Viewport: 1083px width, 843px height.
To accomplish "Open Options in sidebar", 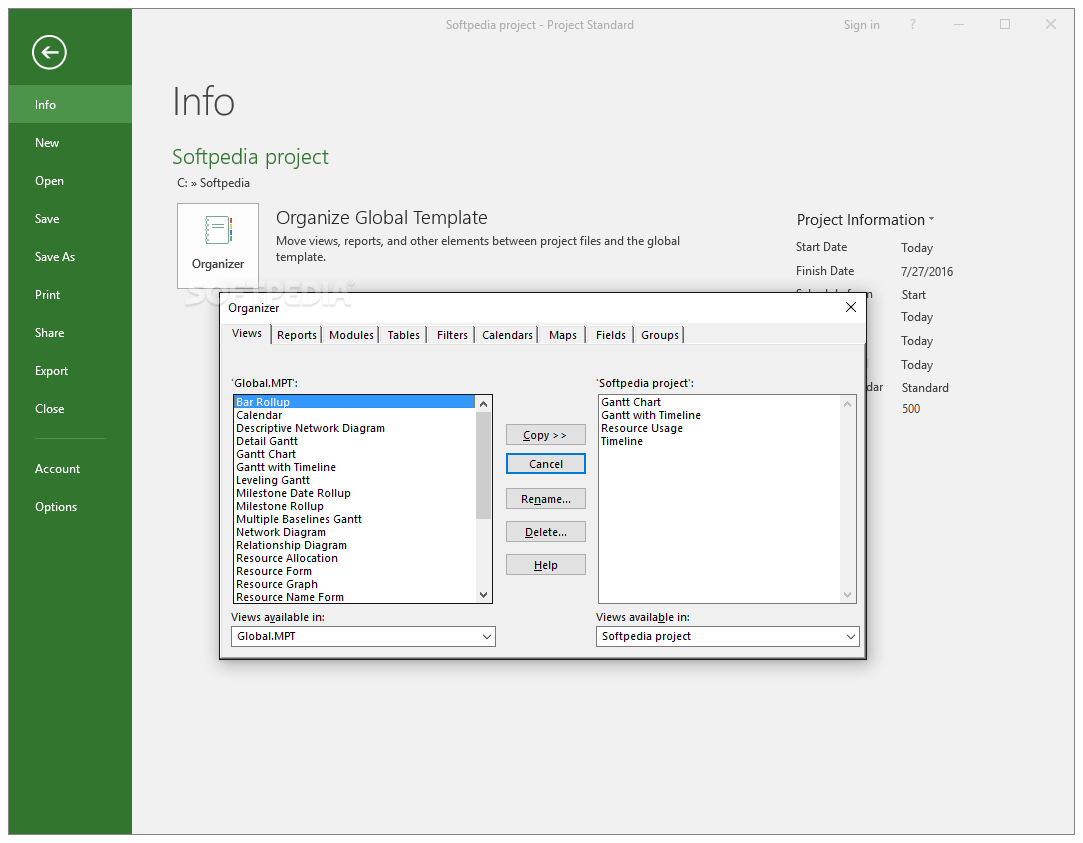I will coord(70,507).
